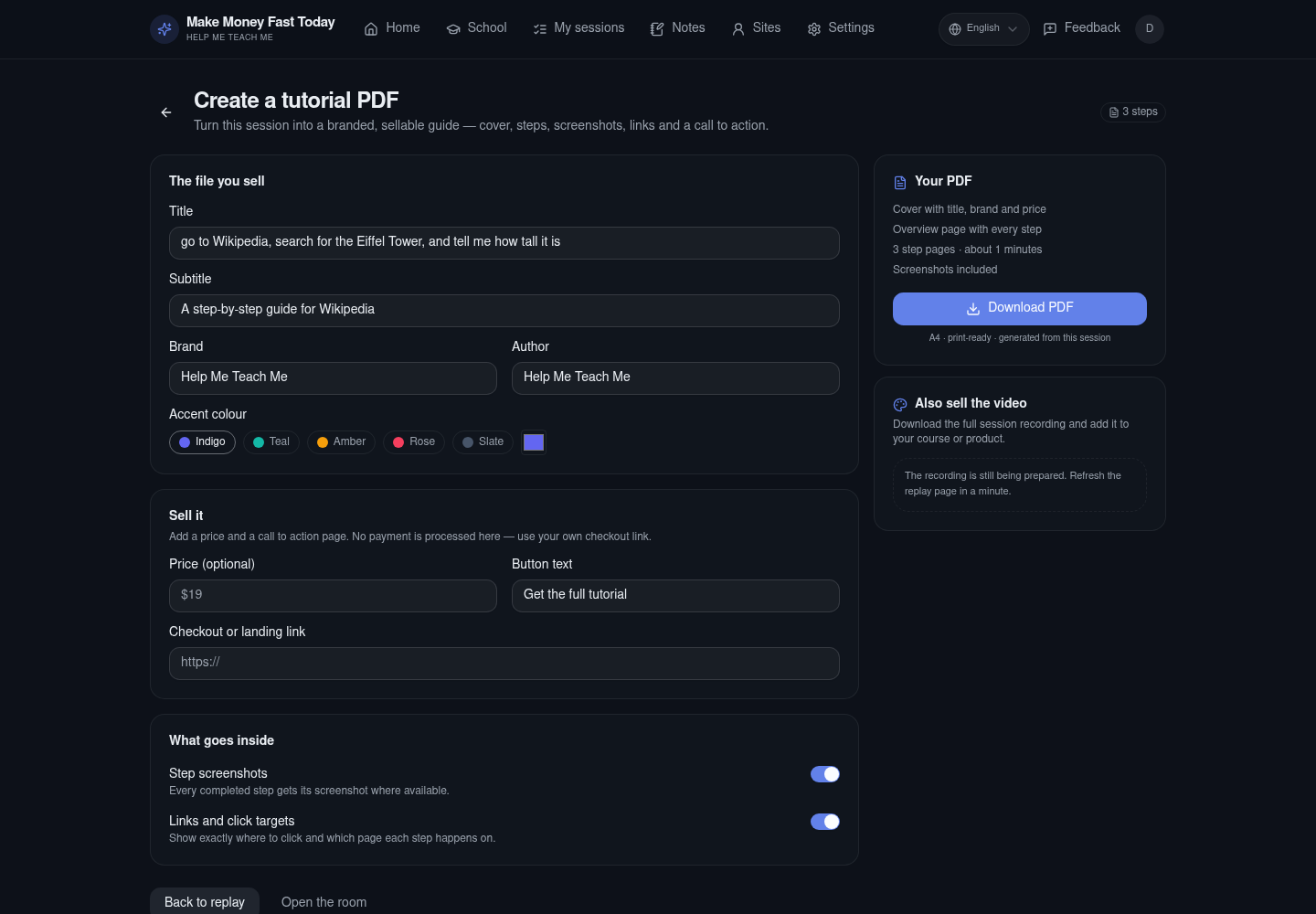Select the Teal accent colour
This screenshot has height=914, width=1316.
271,442
